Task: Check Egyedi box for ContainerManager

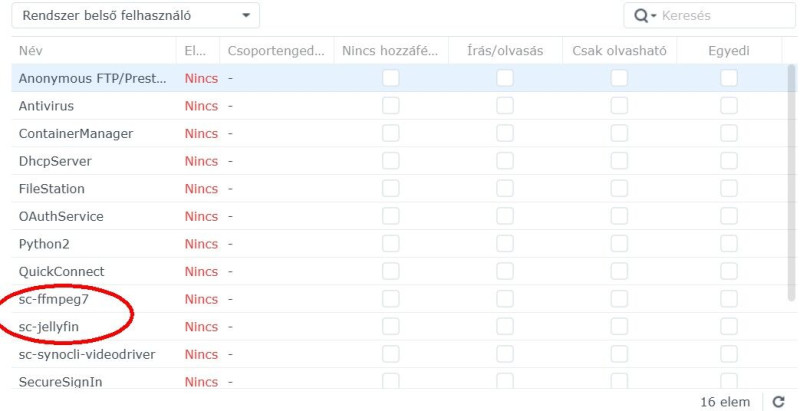Action: 729,133
